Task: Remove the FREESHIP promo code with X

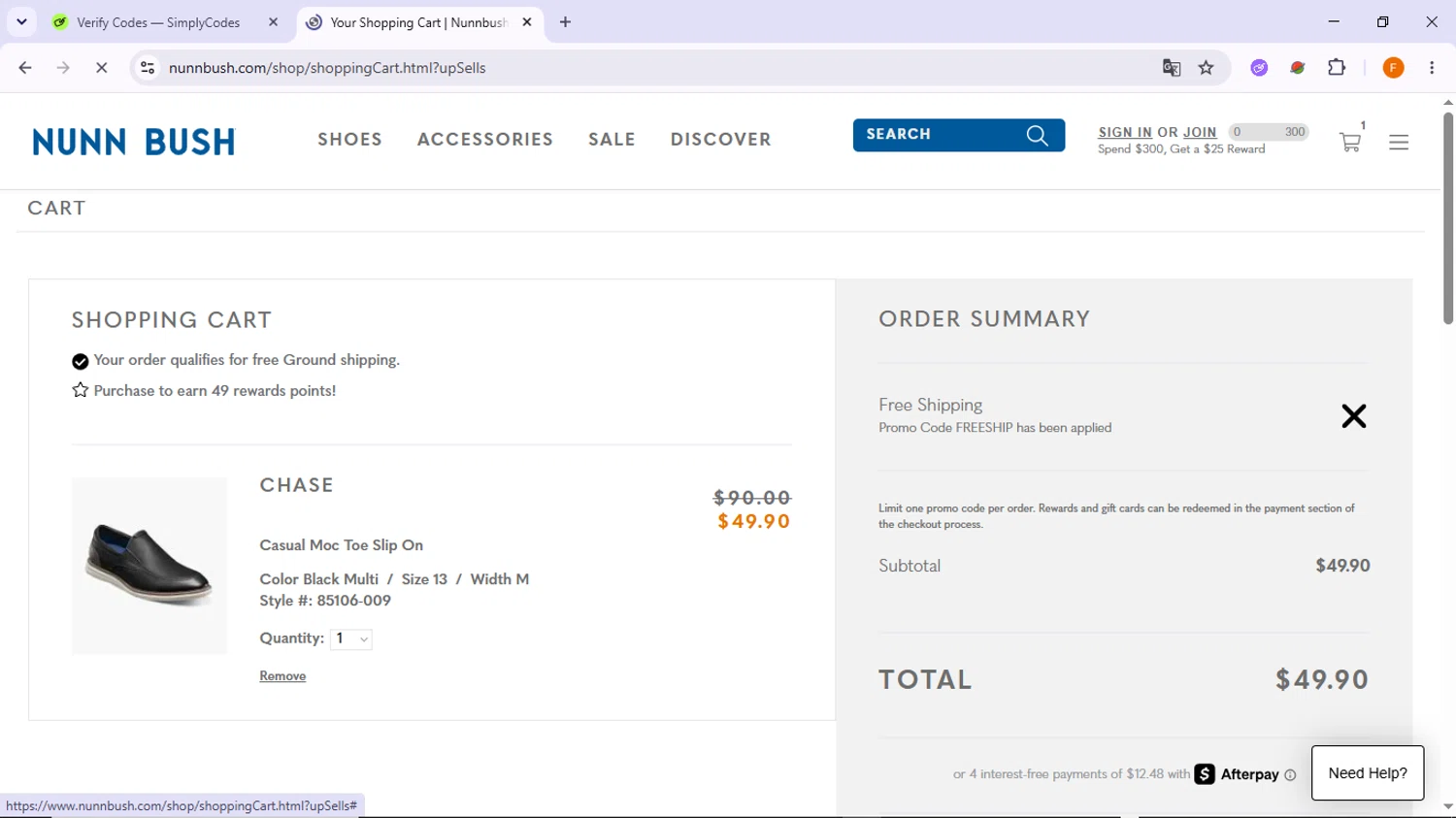Action: point(1353,416)
